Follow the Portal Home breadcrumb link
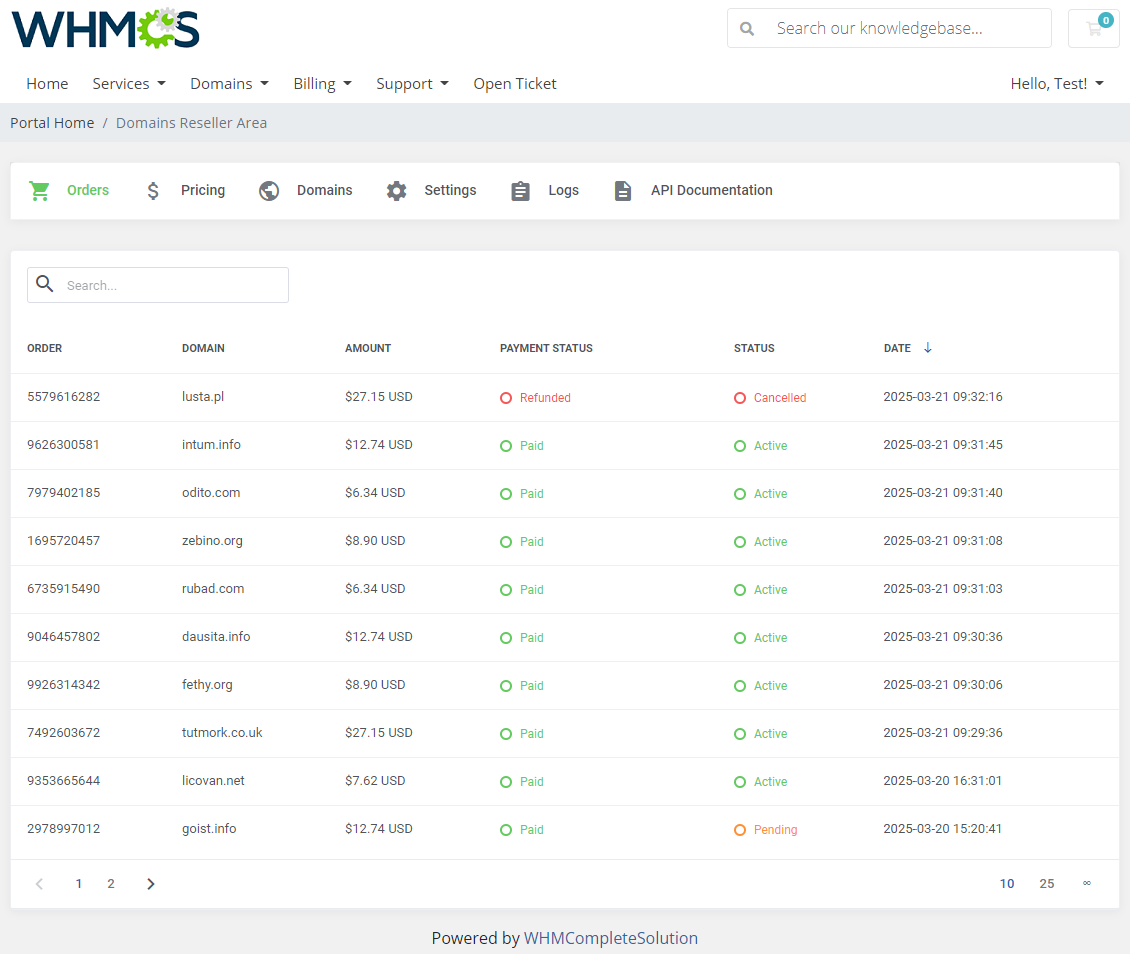This screenshot has height=954, width=1130. (52, 122)
